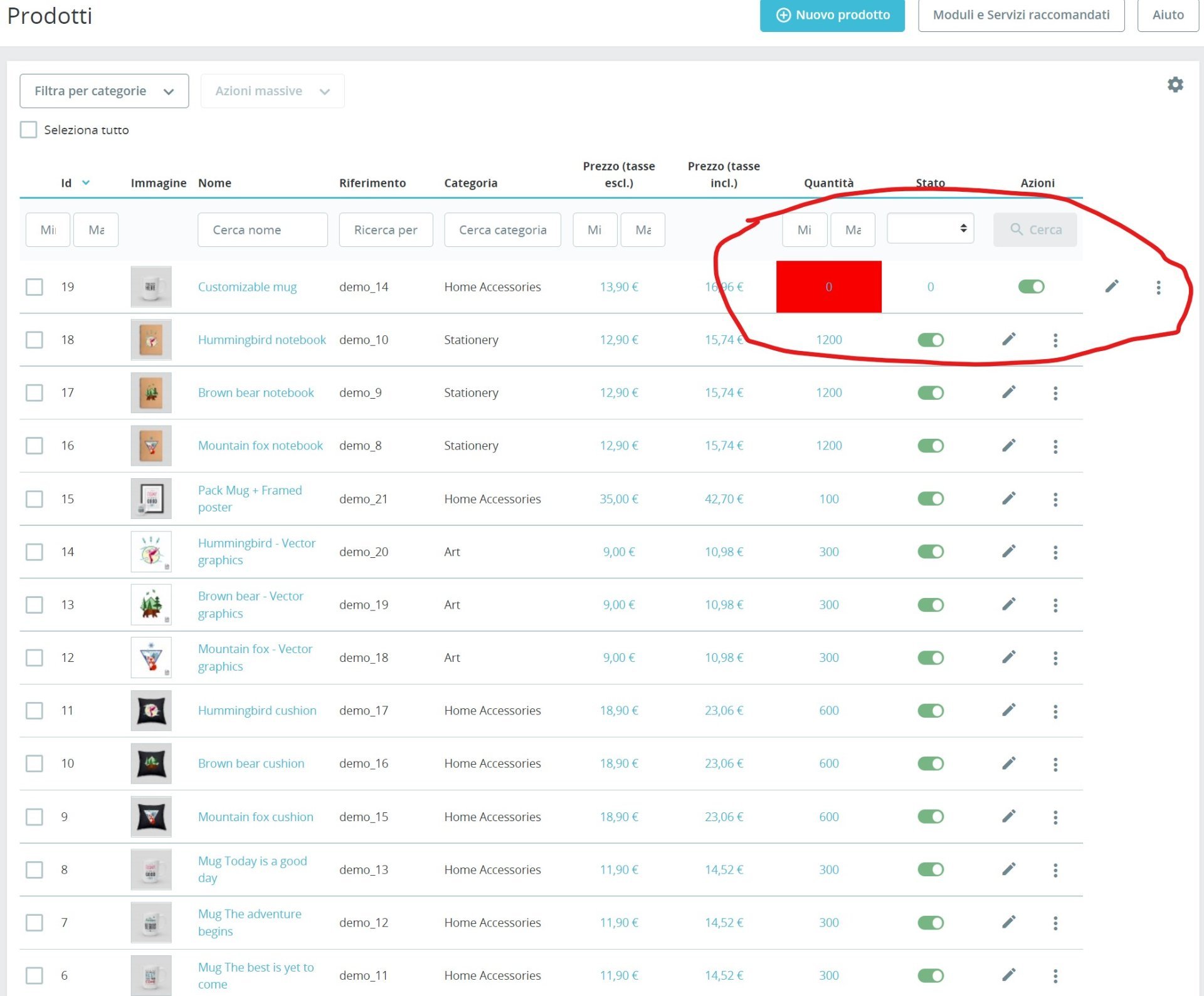This screenshot has height=996, width=1204.
Task: Sort by Id column header arrow
Action: [86, 182]
